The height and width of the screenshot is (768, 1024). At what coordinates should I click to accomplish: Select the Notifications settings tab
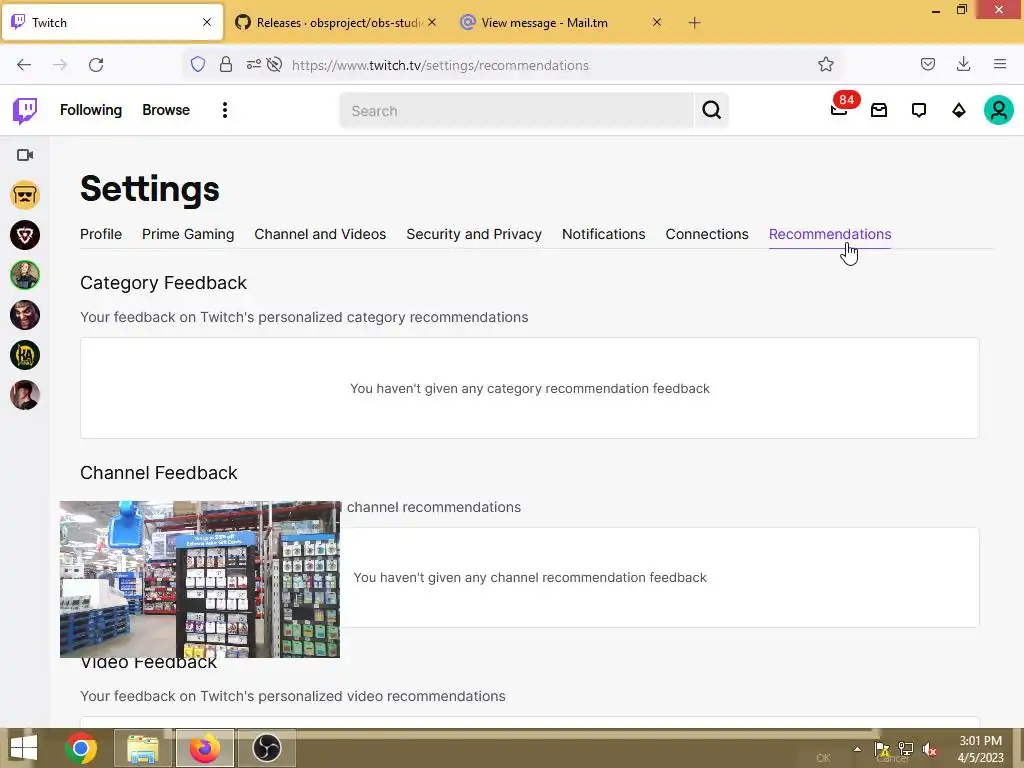(x=603, y=234)
